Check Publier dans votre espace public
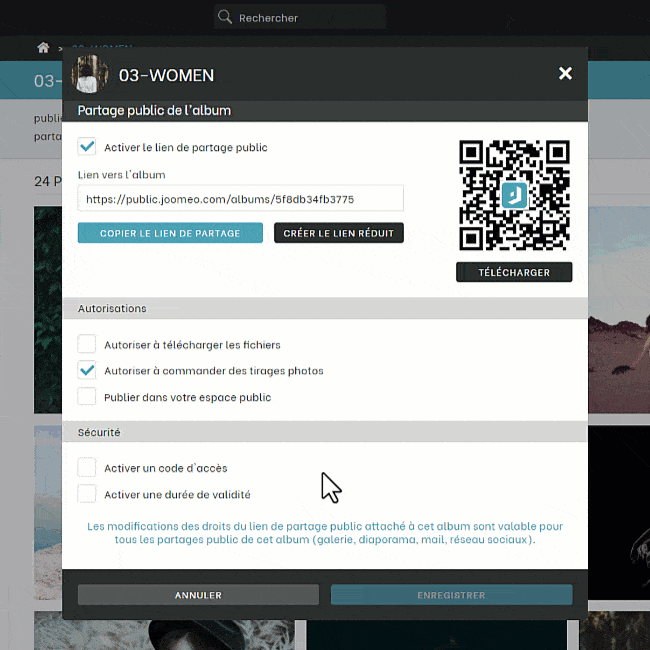 tap(87, 397)
